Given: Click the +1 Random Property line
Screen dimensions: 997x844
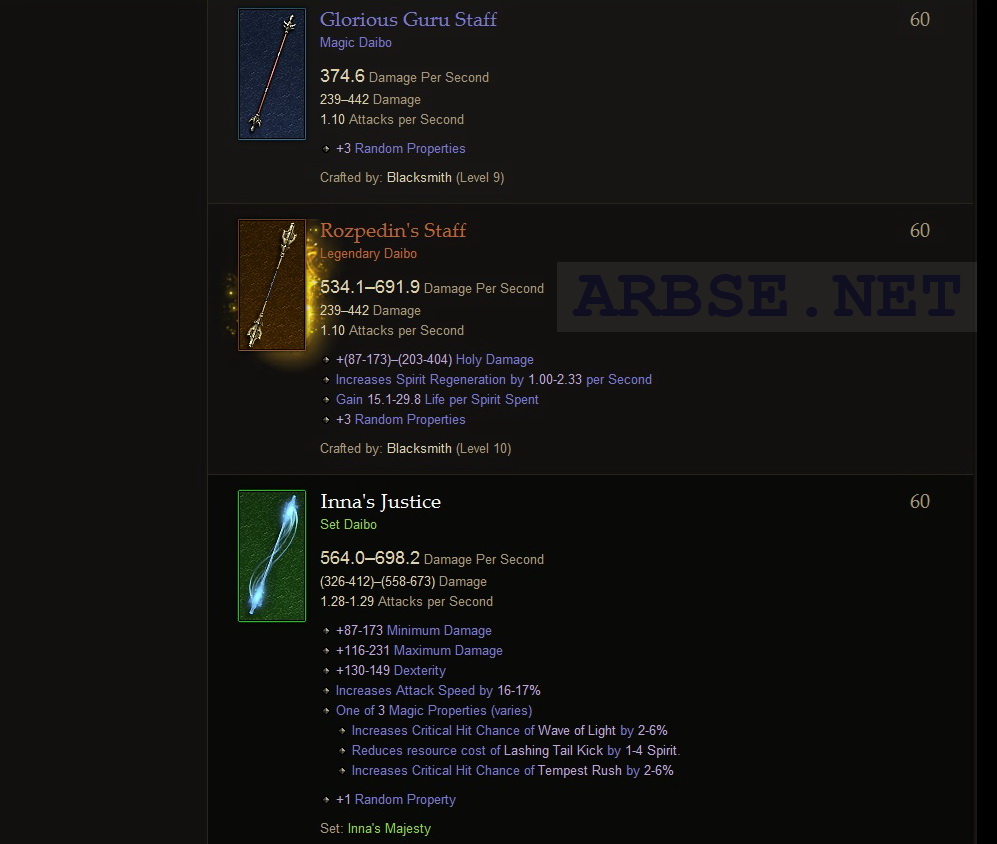Looking at the screenshot, I should click(395, 799).
